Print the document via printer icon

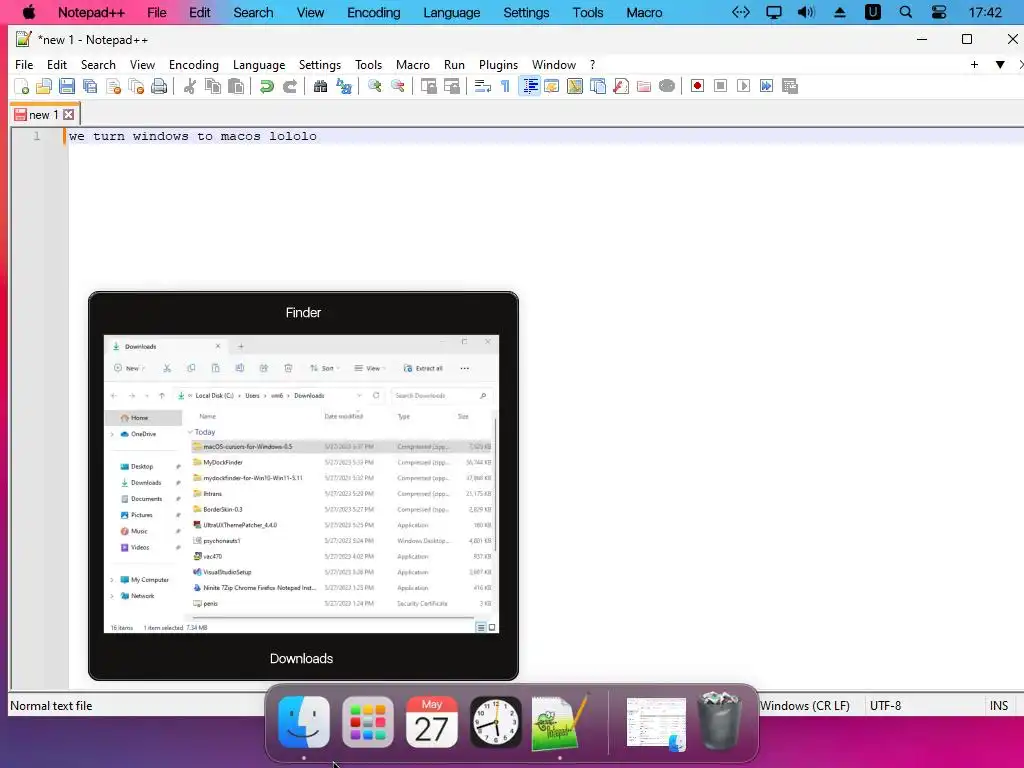point(159,86)
